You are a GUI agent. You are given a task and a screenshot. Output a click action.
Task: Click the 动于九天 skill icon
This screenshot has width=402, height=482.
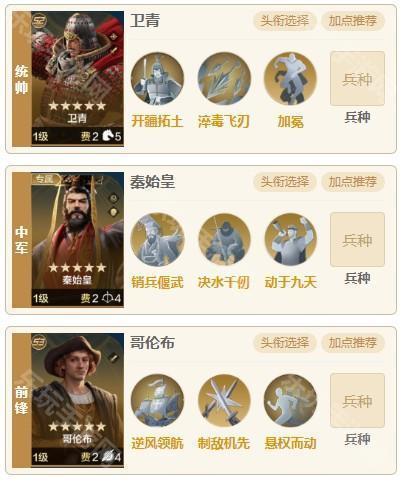[x=290, y=240]
